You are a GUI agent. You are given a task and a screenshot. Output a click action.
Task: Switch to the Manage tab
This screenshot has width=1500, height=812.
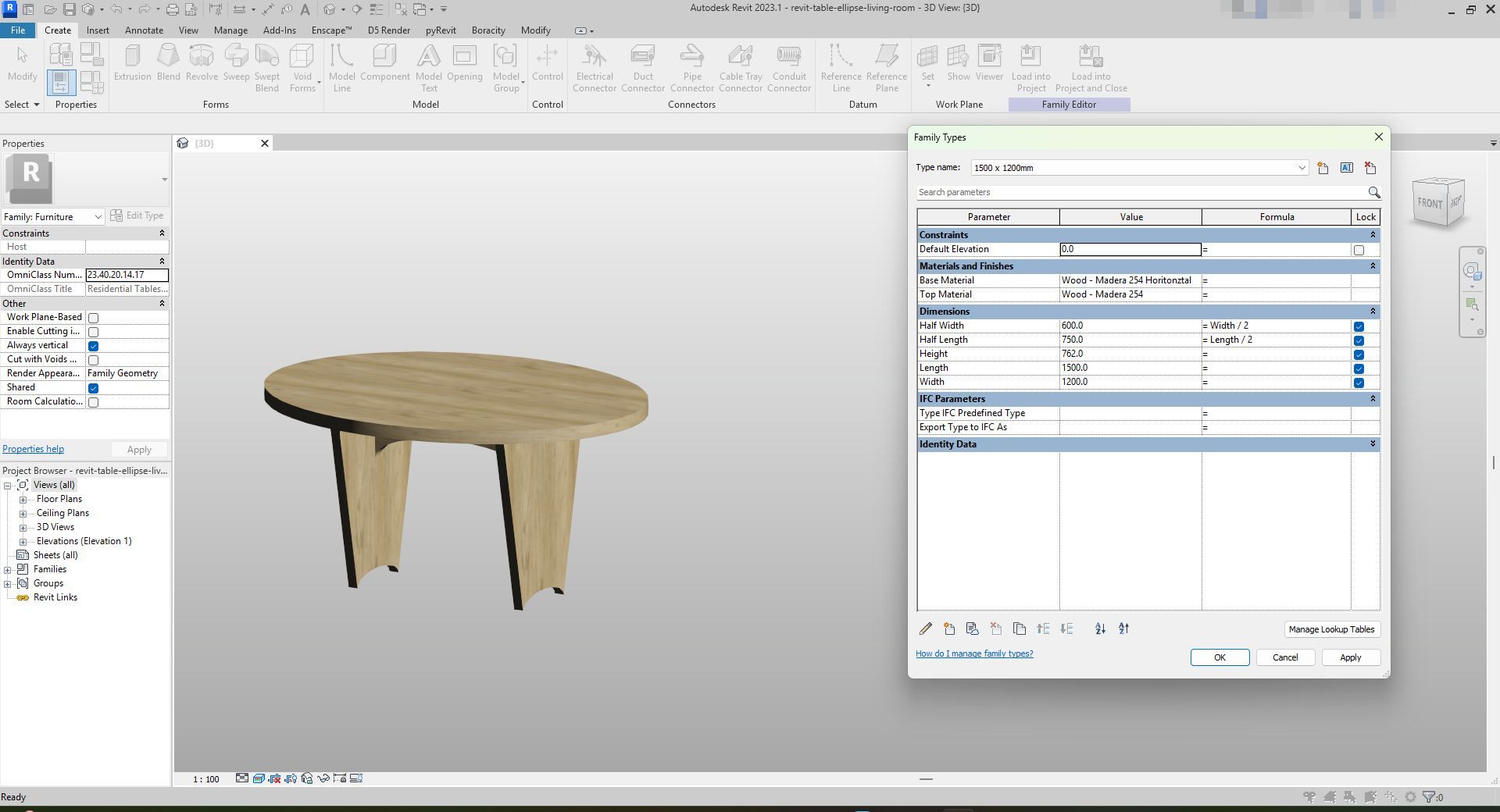tap(230, 30)
